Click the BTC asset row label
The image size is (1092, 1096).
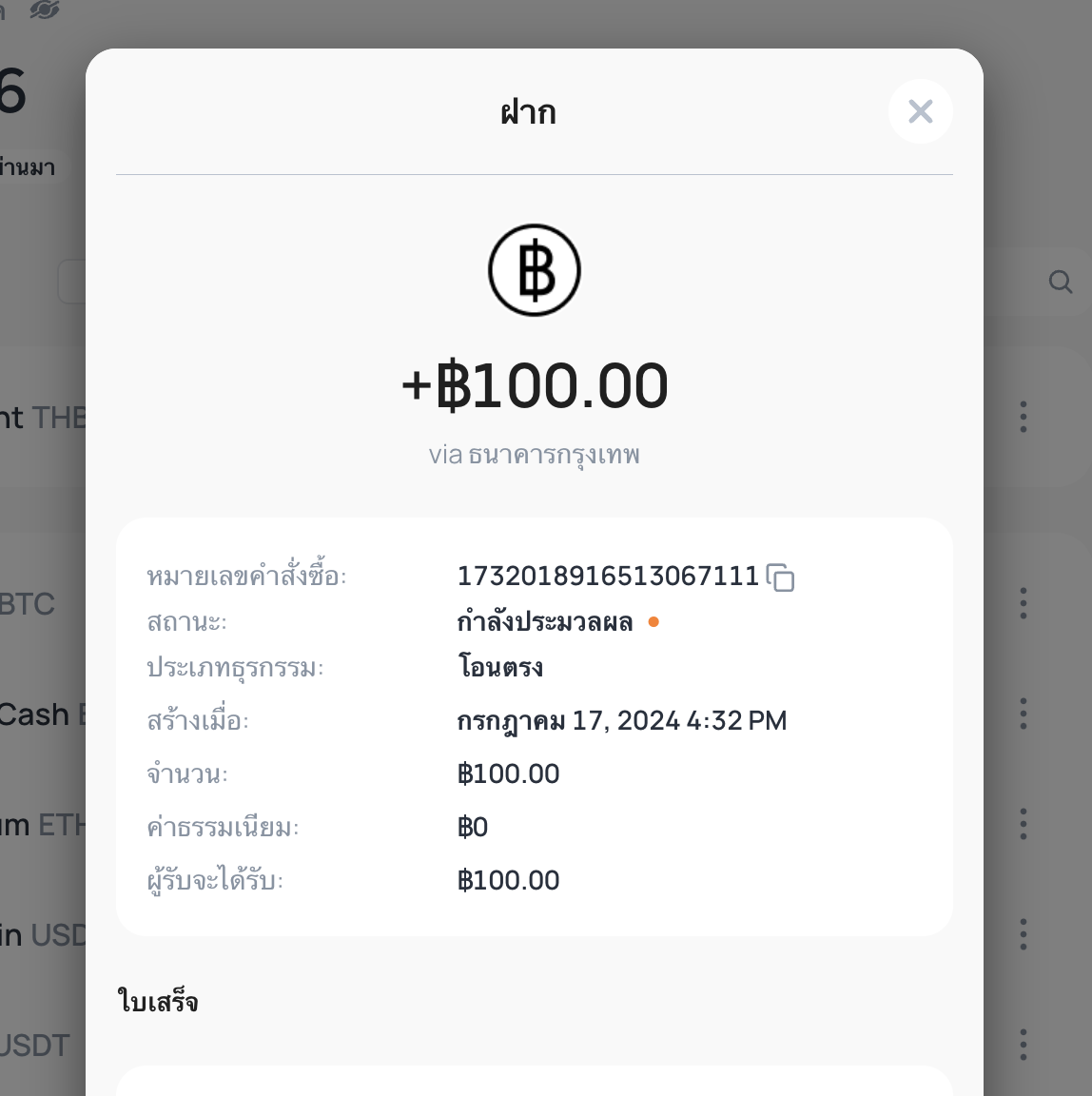[28, 604]
